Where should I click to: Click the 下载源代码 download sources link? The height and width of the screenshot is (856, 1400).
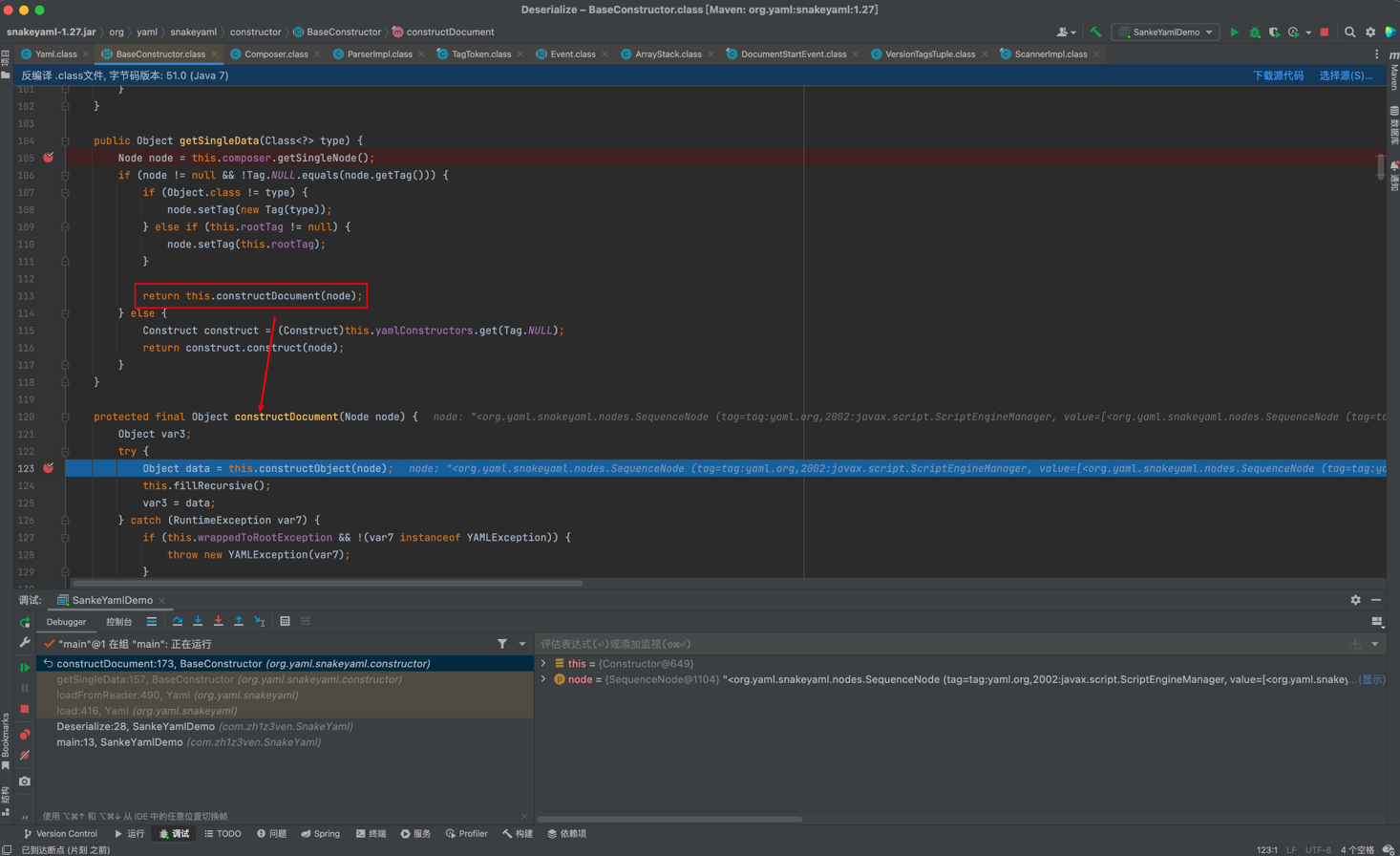click(x=1278, y=75)
